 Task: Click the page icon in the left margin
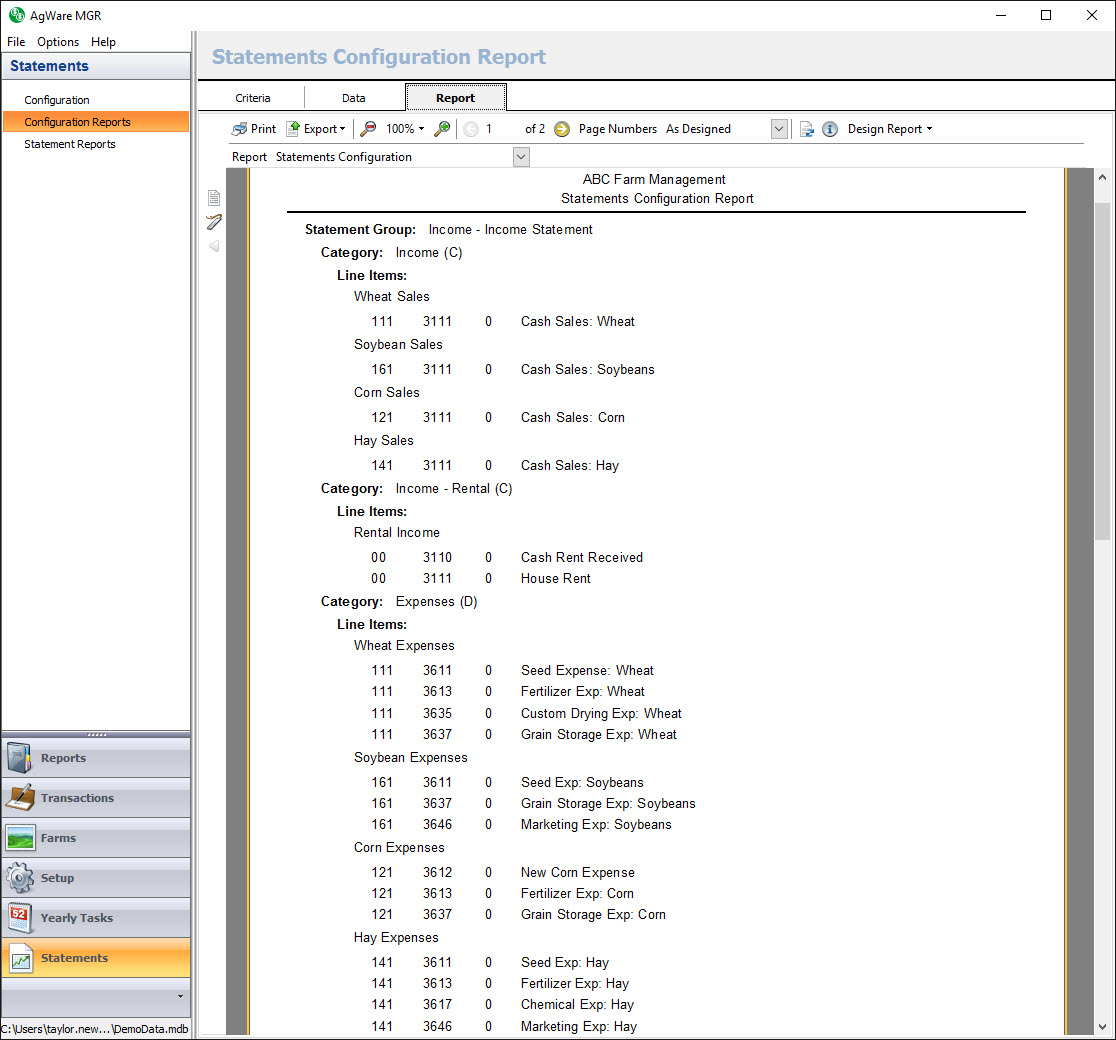214,198
